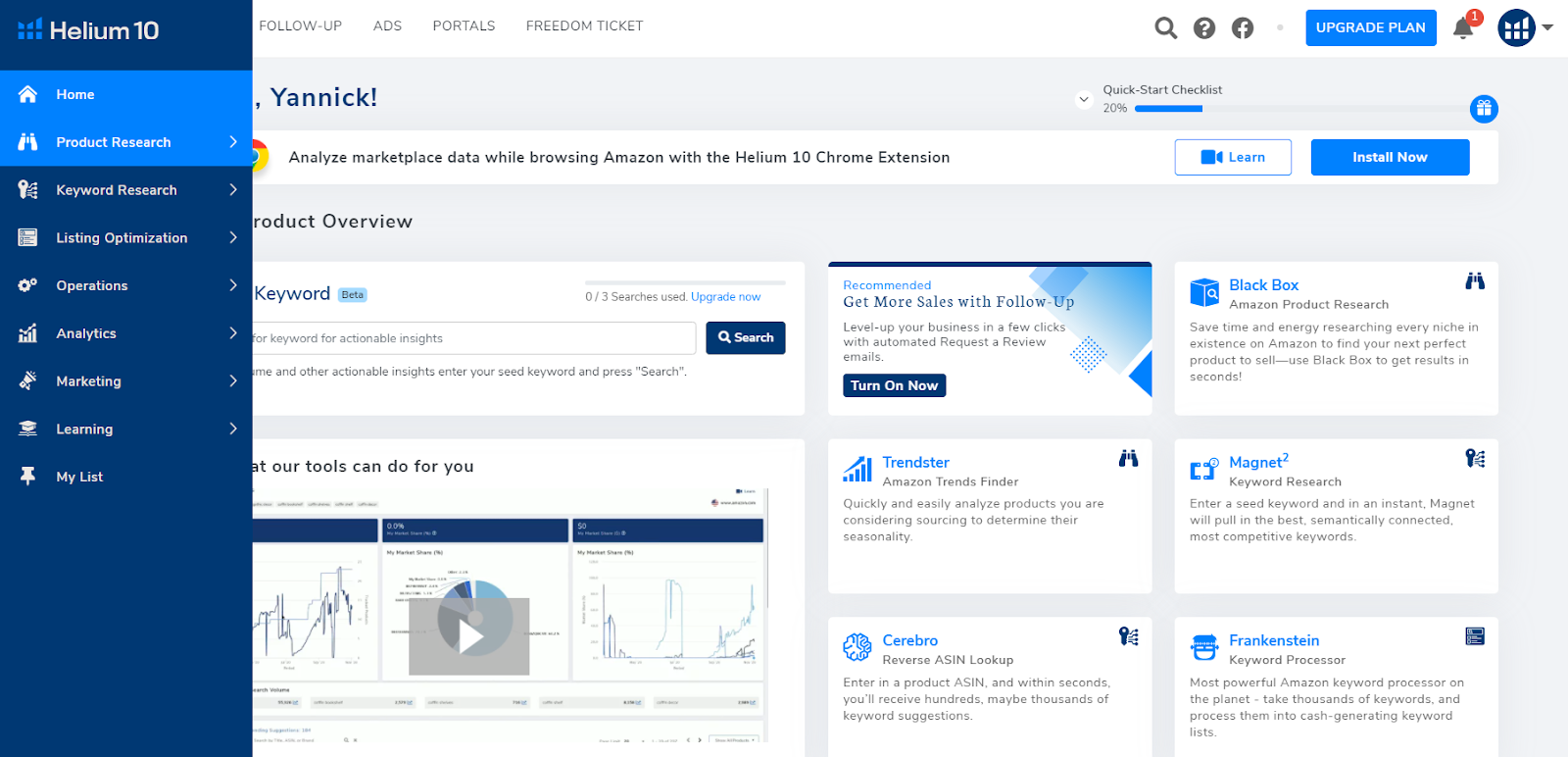Open My List in the sidebar
Viewport: 1568px width, 757px height.
click(126, 477)
